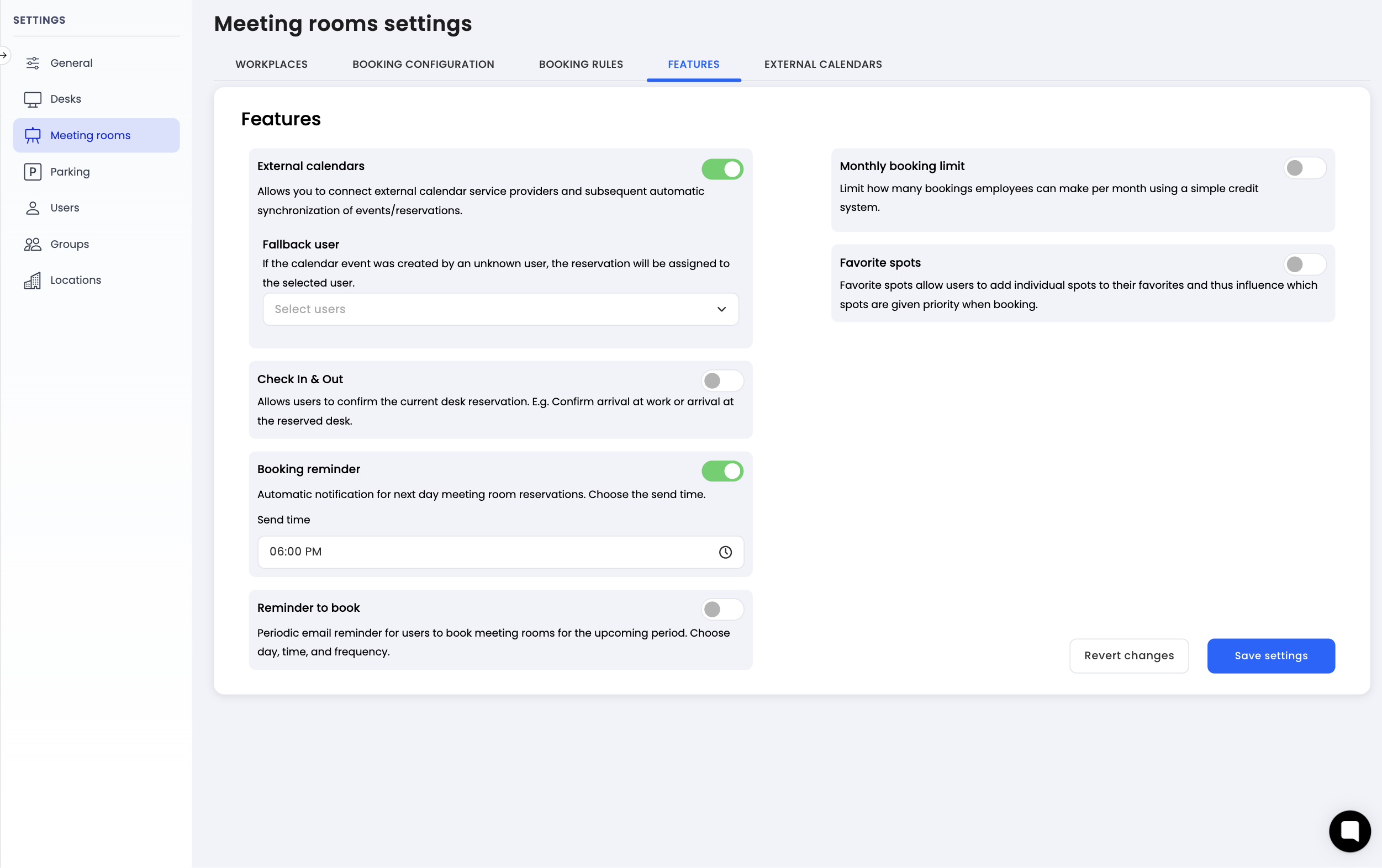Image resolution: width=1382 pixels, height=868 pixels.
Task: Click the Users person icon
Action: pyautogui.click(x=33, y=208)
